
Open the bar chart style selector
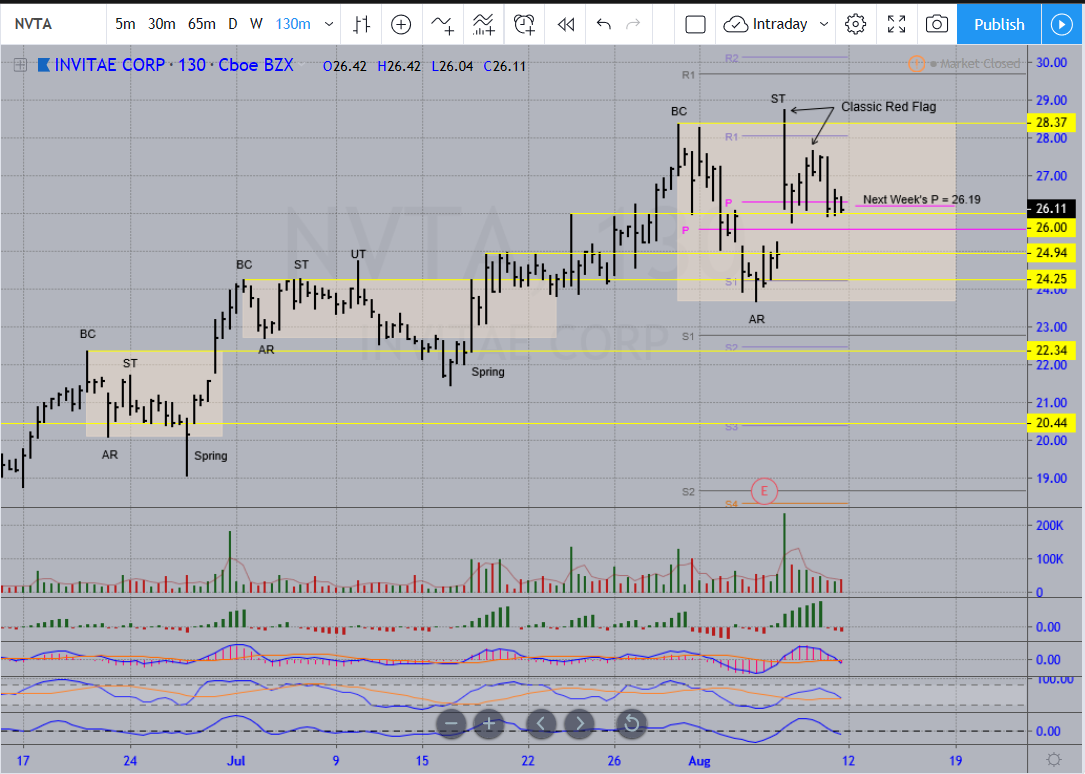click(363, 24)
